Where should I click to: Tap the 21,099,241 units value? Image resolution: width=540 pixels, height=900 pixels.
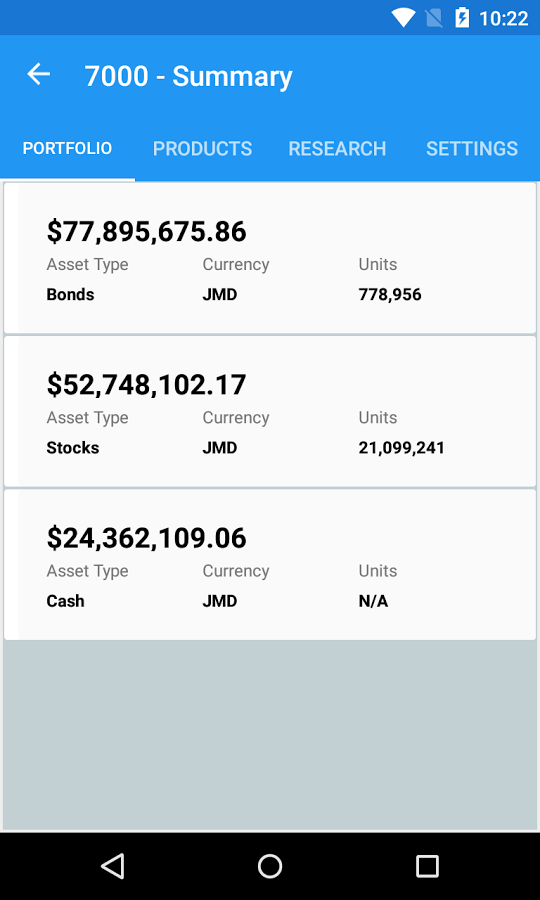pyautogui.click(x=402, y=448)
